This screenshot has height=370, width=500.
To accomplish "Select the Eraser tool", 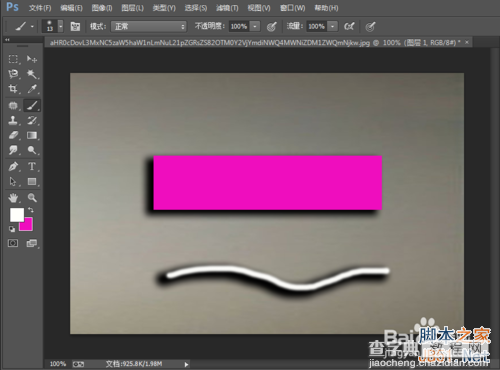I will click(x=13, y=135).
